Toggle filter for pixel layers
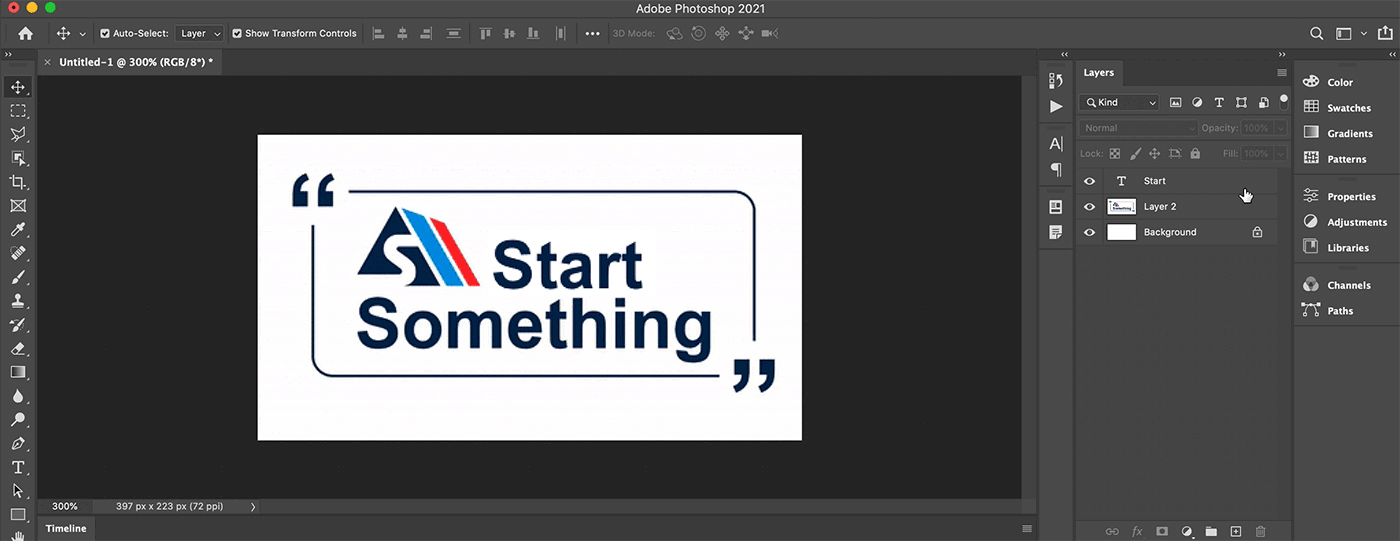This screenshot has height=541, width=1400. [x=1175, y=102]
